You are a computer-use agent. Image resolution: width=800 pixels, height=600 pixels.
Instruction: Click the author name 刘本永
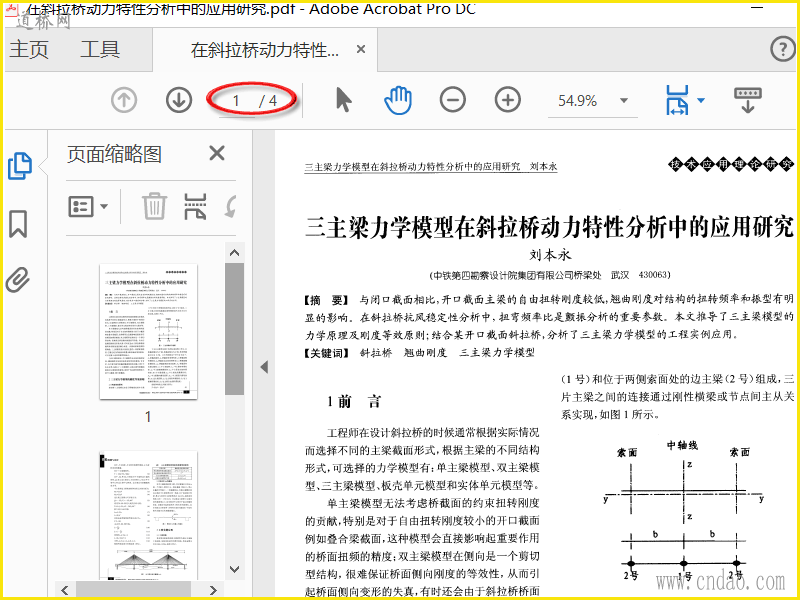[550, 255]
